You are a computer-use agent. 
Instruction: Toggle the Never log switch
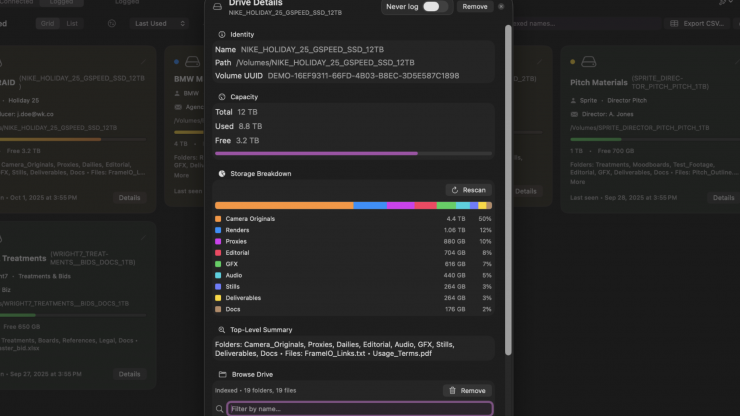coord(435,7)
